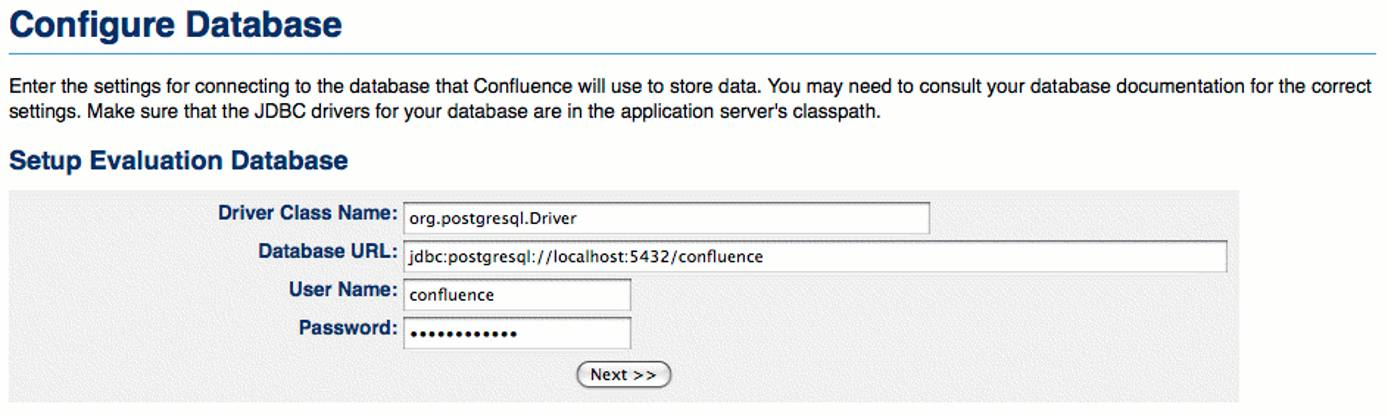Click "application server's classpath" in the description

[x=763, y=111]
